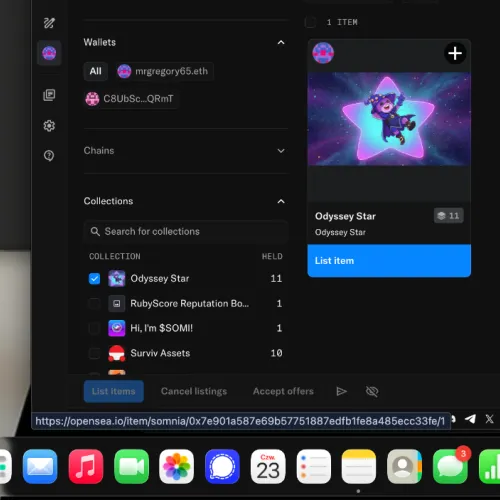Click the Odyssey Star collection thumbnail icon

pos(116,278)
